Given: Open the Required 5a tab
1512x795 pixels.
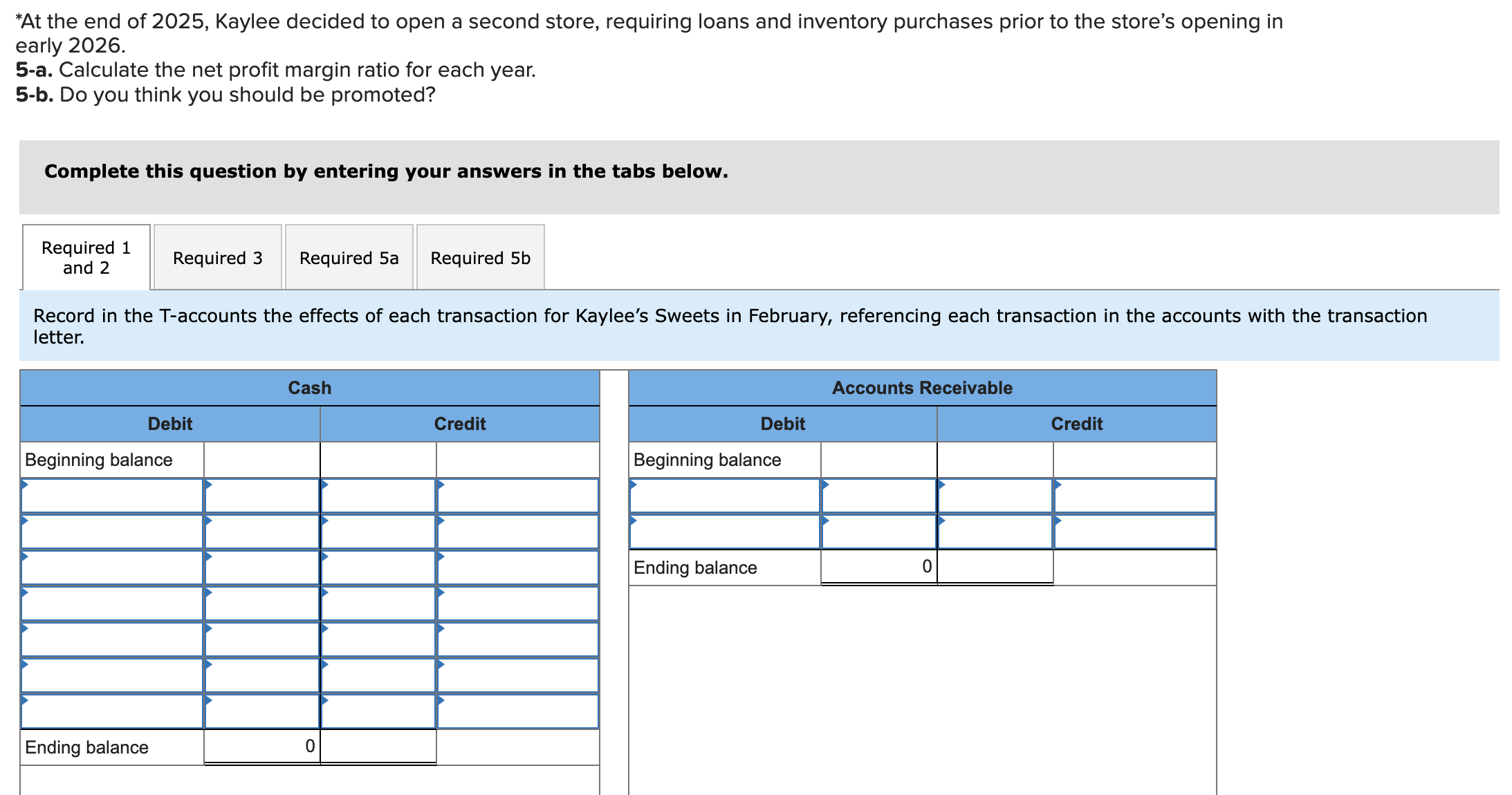Looking at the screenshot, I should click(349, 257).
